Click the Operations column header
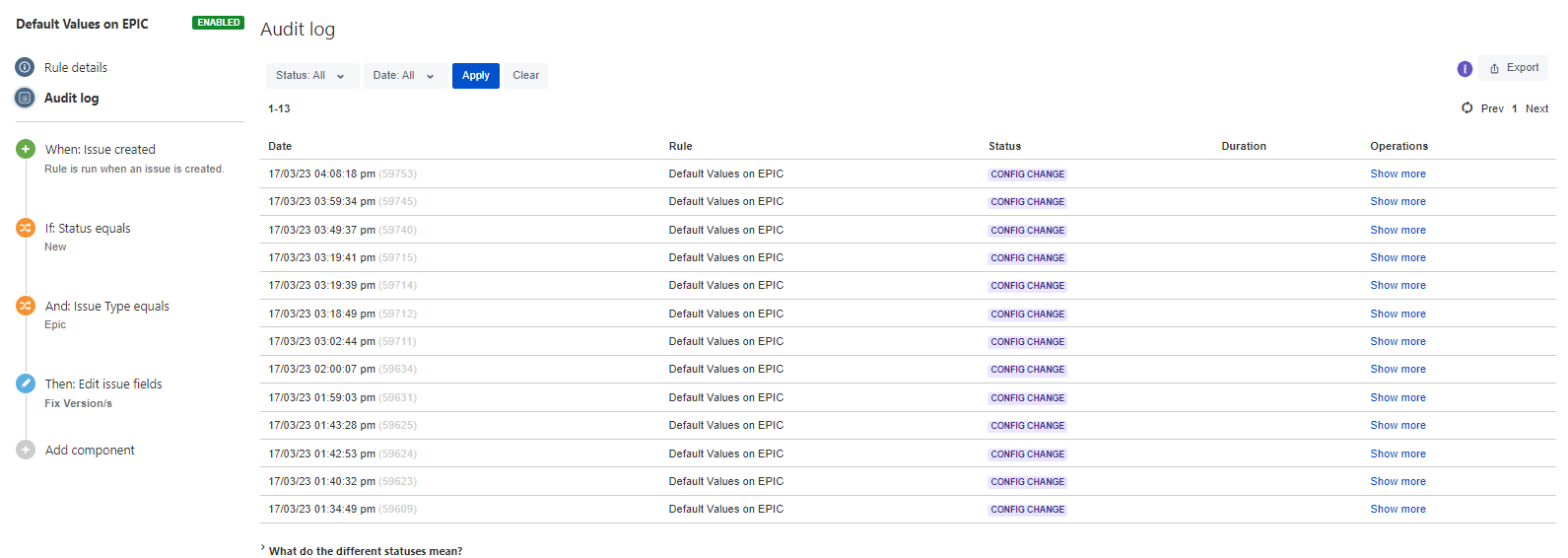This screenshot has width=1568, height=558. (x=1398, y=146)
